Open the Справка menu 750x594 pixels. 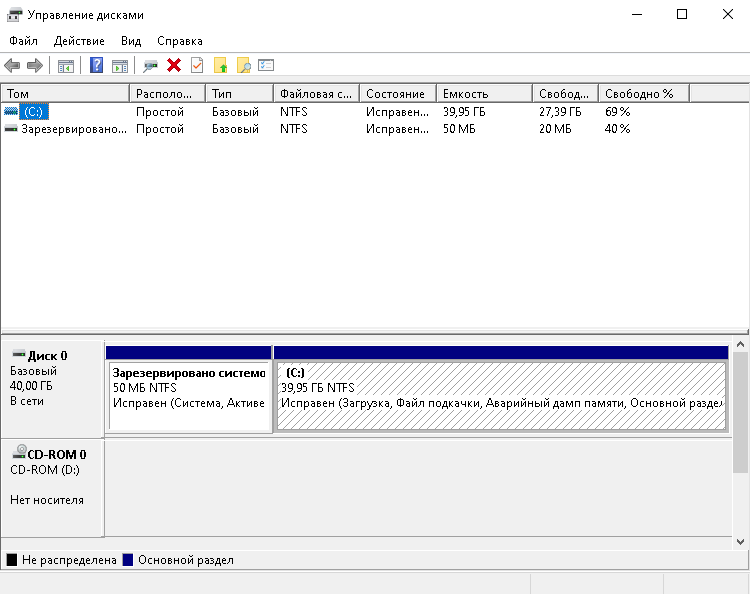click(180, 41)
